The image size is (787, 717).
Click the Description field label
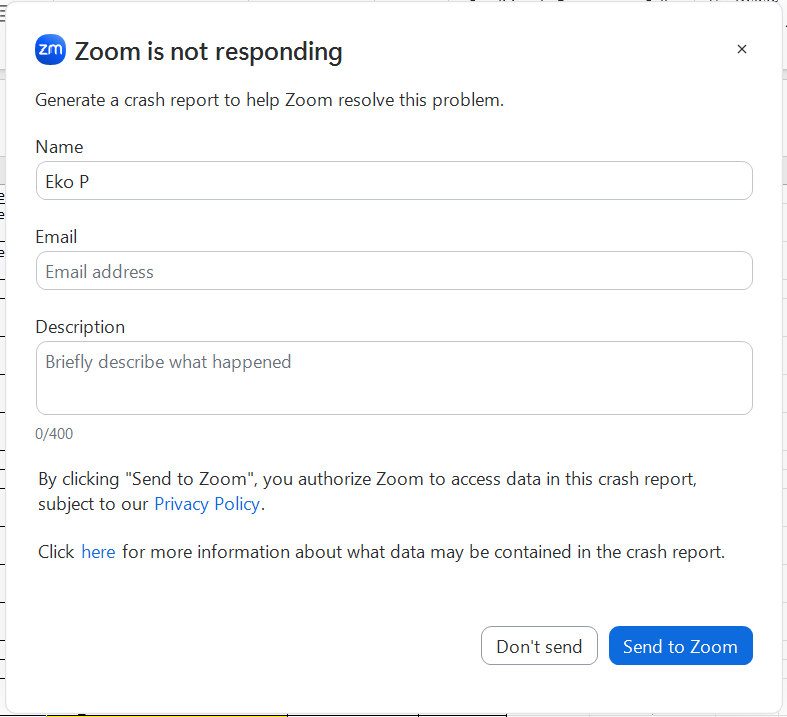(x=80, y=327)
